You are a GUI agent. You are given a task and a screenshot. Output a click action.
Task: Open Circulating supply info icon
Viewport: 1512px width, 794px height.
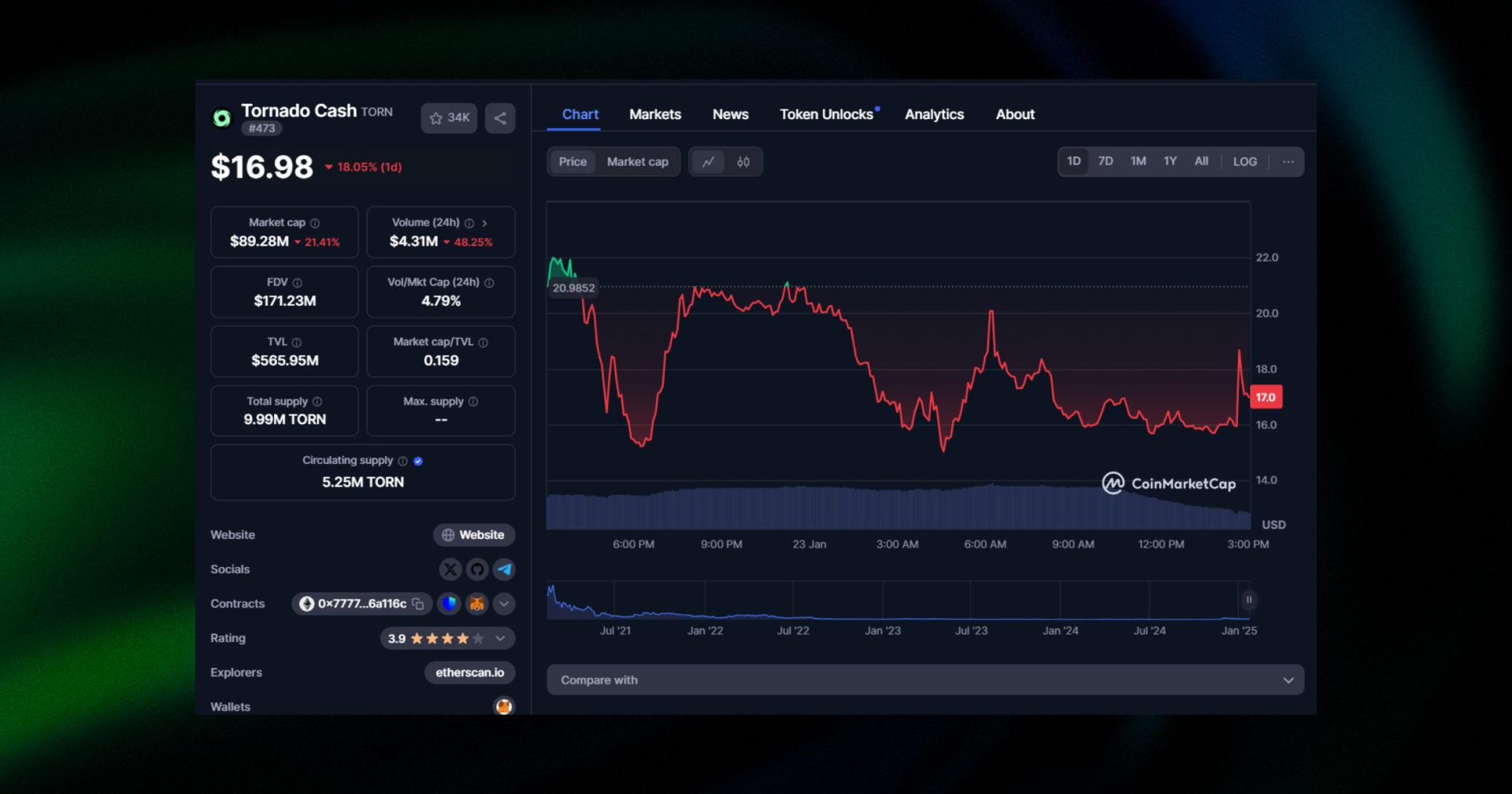(403, 461)
